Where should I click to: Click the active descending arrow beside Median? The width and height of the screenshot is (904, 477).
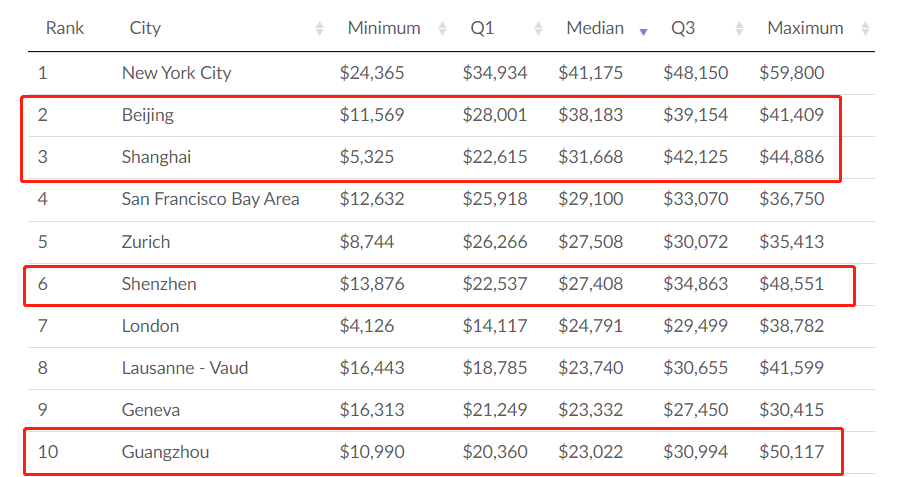[x=643, y=31]
